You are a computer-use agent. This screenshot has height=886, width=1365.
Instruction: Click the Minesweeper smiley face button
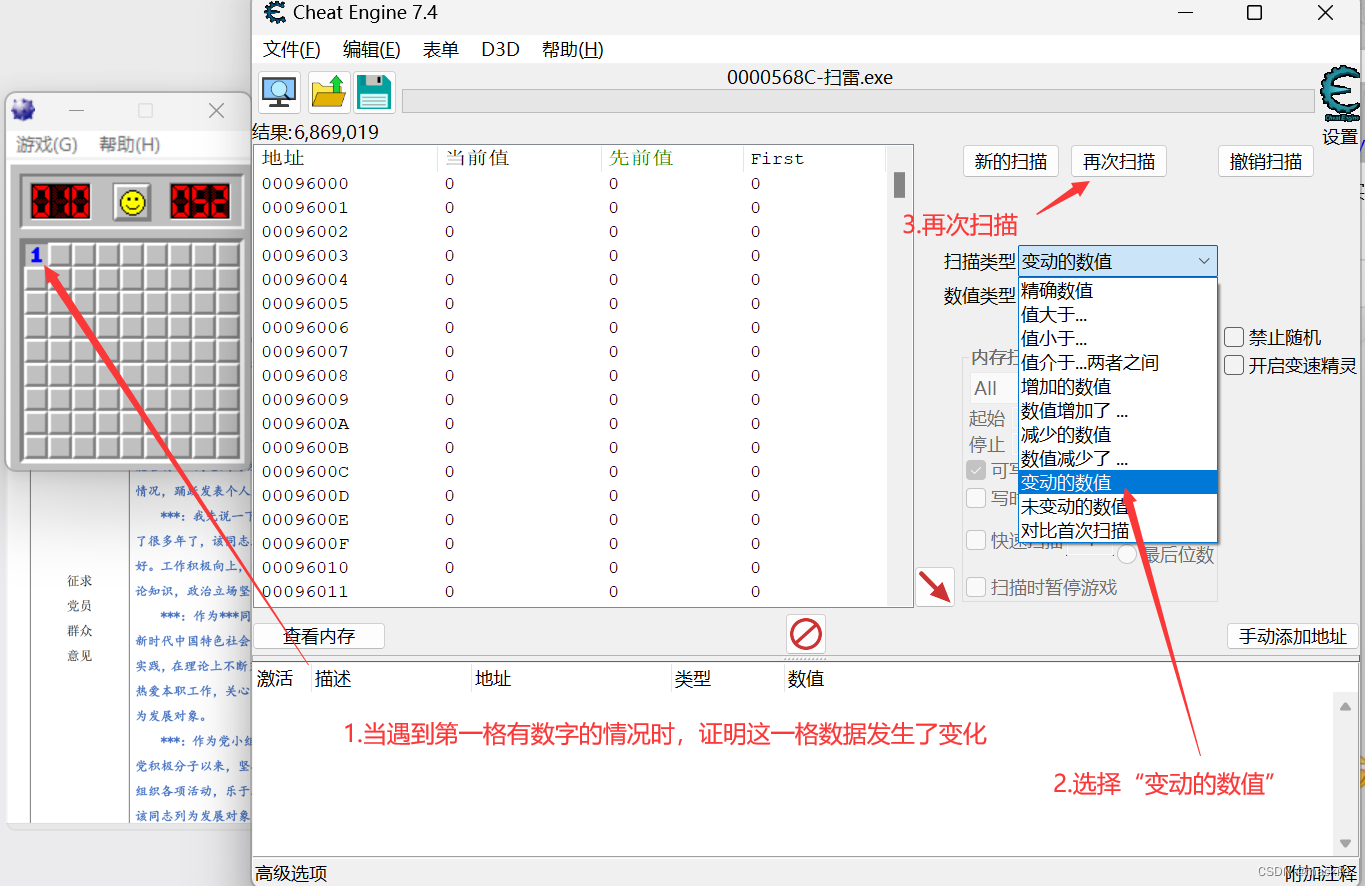pyautogui.click(x=131, y=202)
